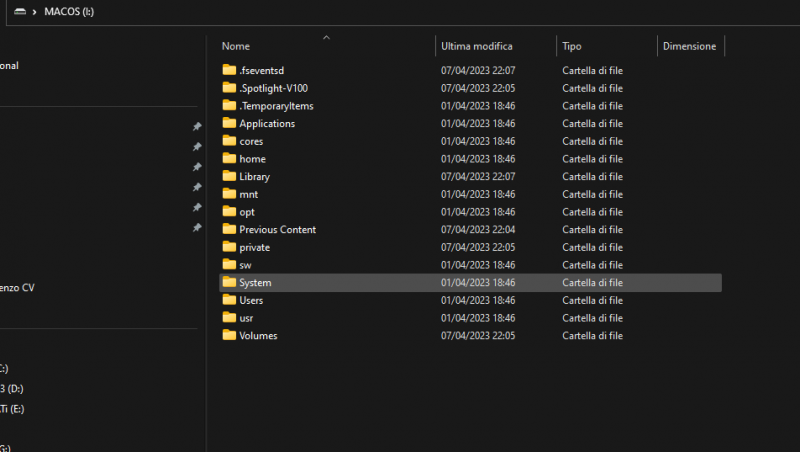Viewport: 800px width, 452px height.
Task: Click the Library folder icon
Action: [x=229, y=176]
